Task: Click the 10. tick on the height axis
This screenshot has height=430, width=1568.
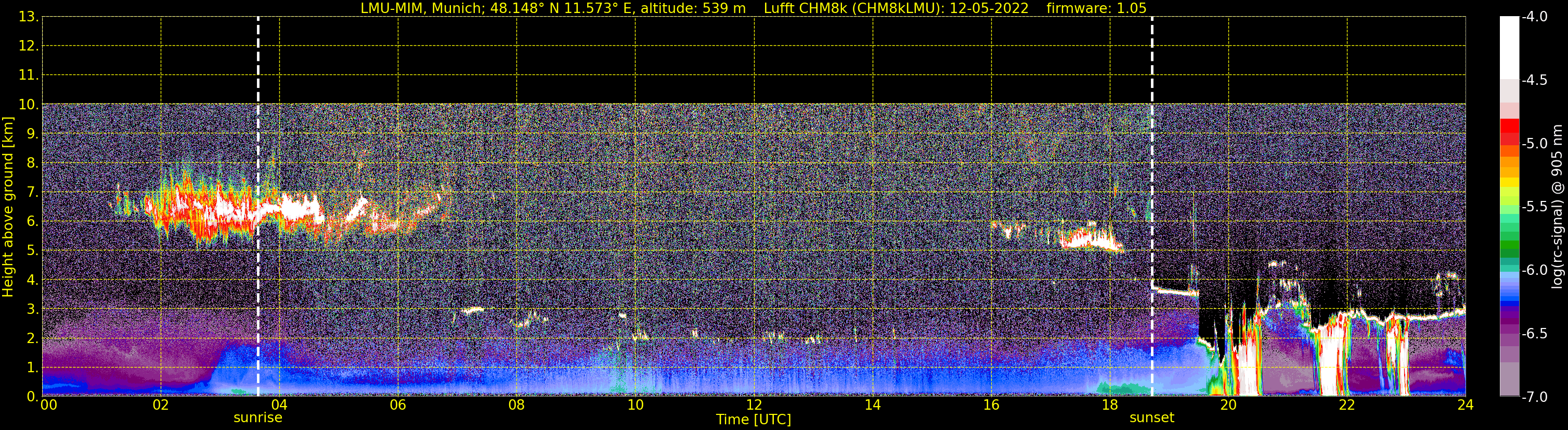Action: (x=28, y=105)
